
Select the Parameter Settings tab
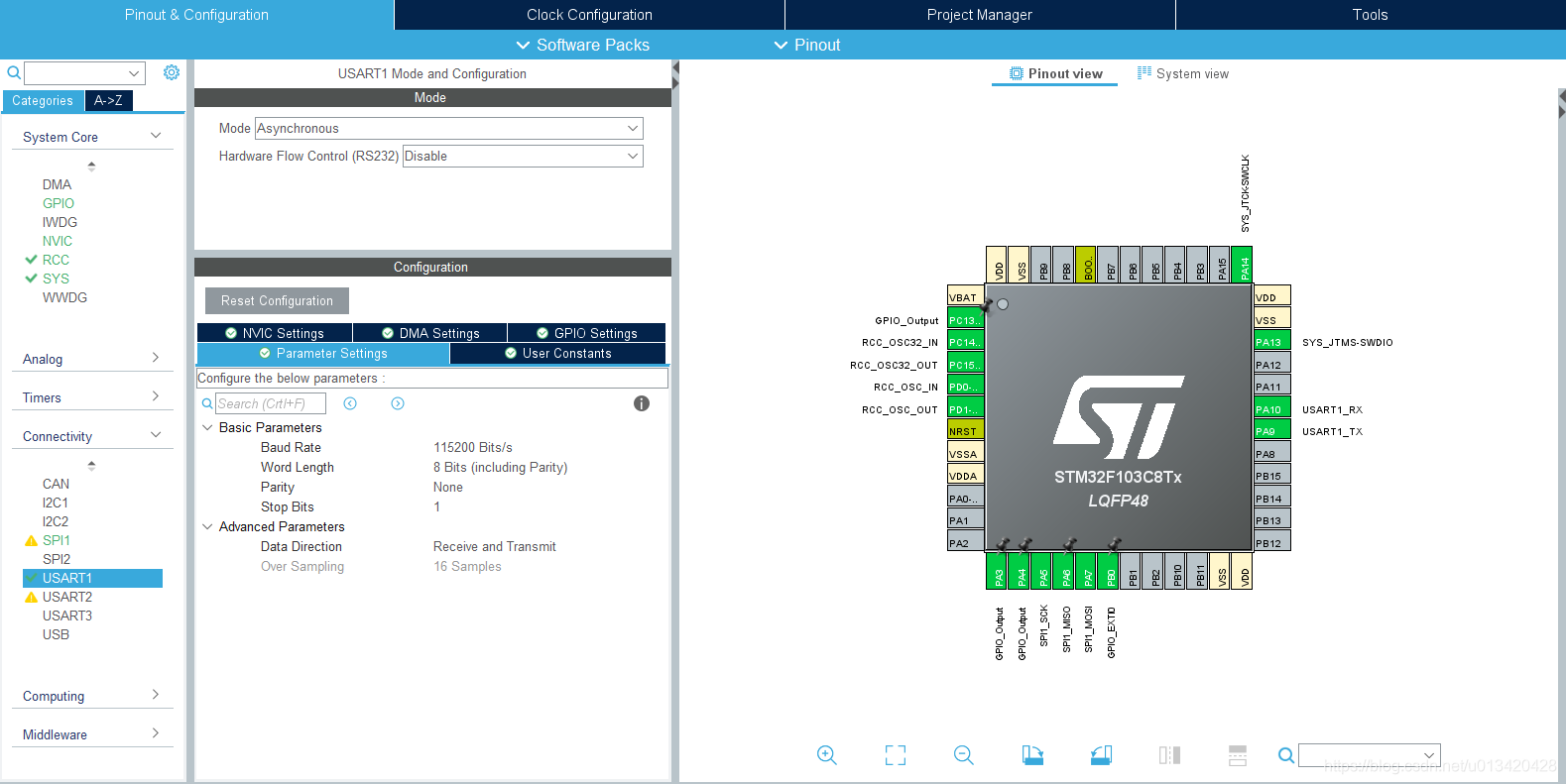point(323,353)
